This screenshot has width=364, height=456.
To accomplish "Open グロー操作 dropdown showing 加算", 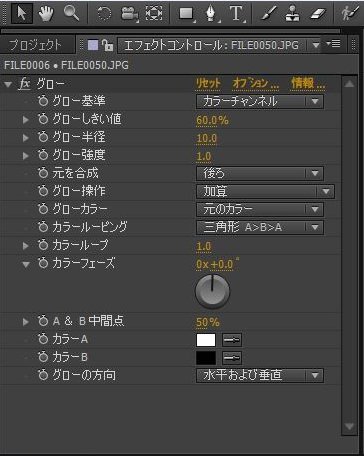I will click(265, 191).
